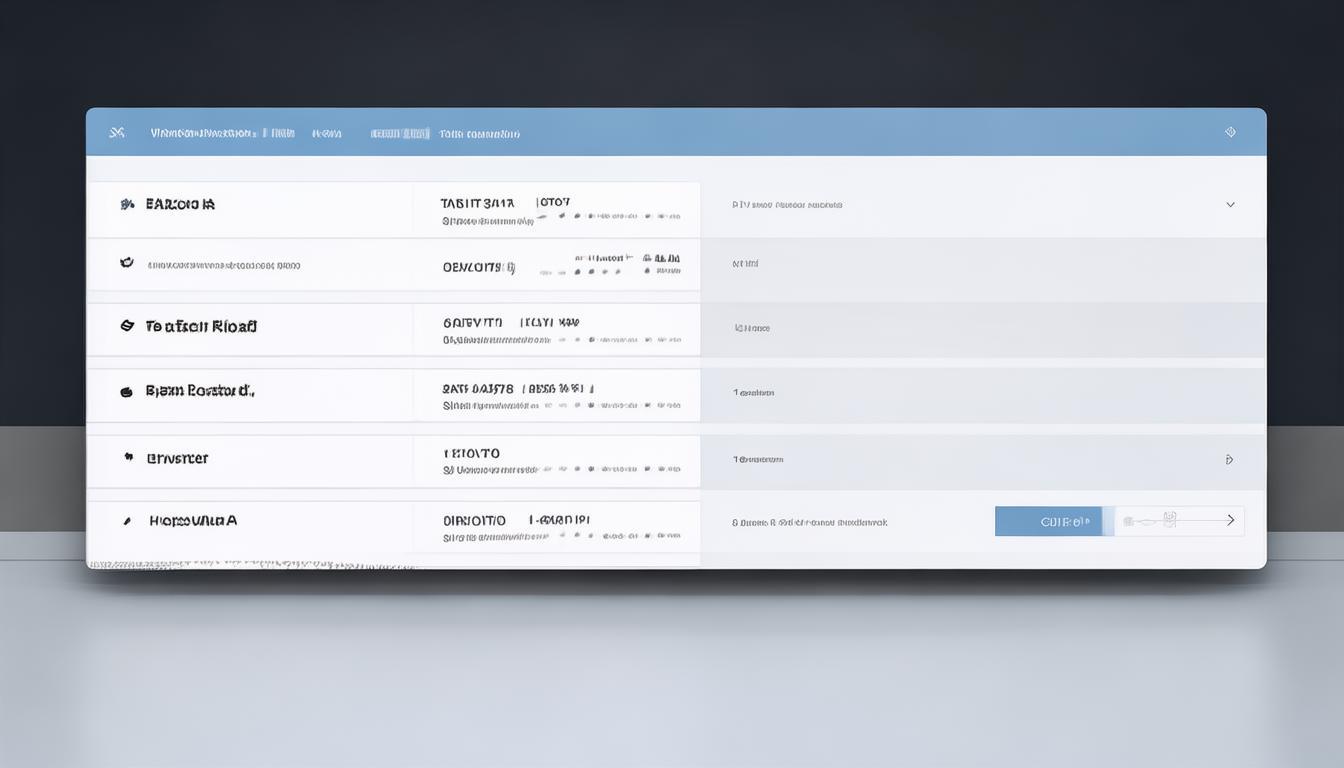Open the first text item in the header bar
Image resolution: width=1344 pixels, height=768 pixels.
tap(203, 133)
